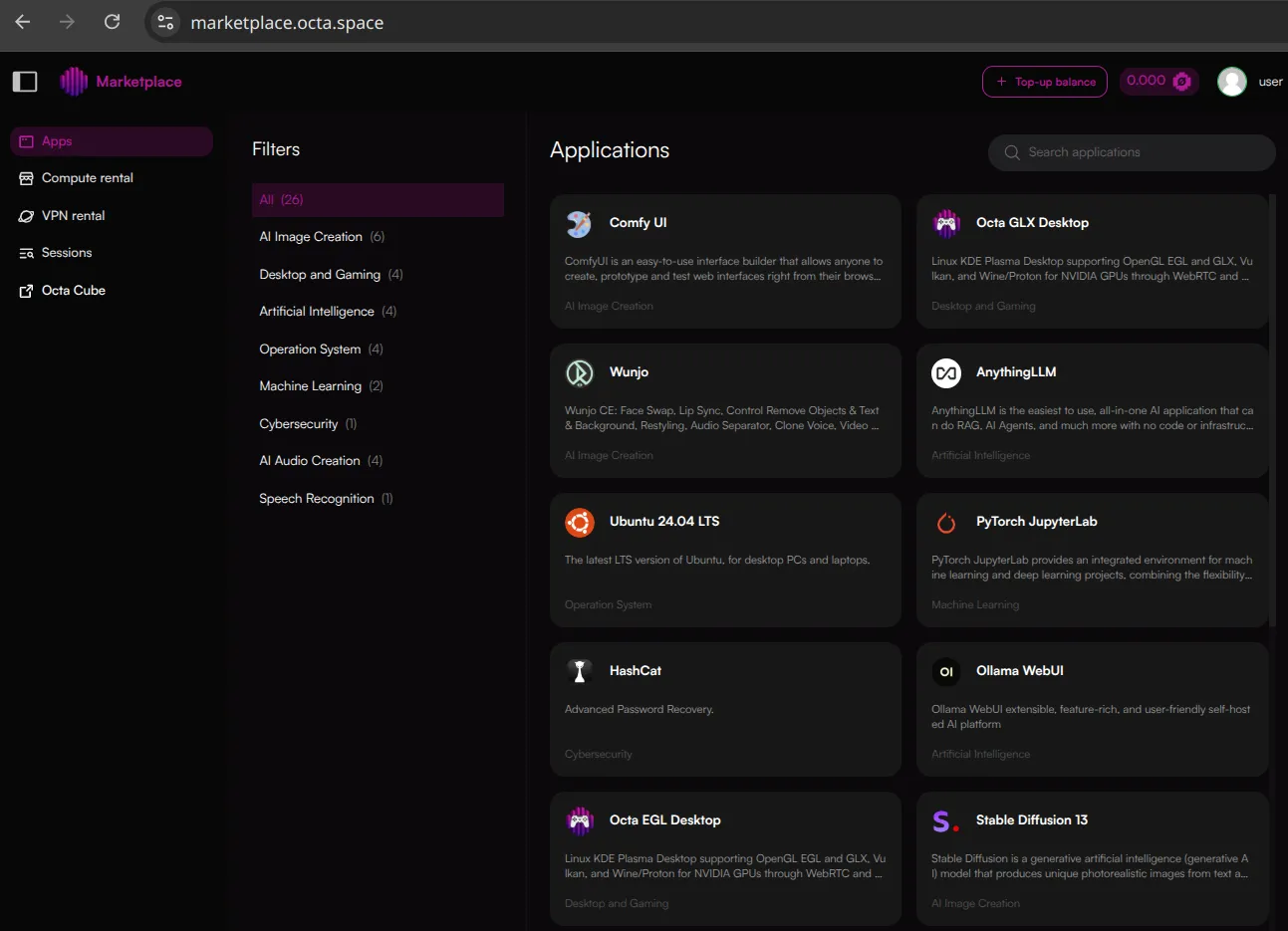The height and width of the screenshot is (931, 1288).
Task: Go back with the browser back arrow
Action: (x=23, y=22)
